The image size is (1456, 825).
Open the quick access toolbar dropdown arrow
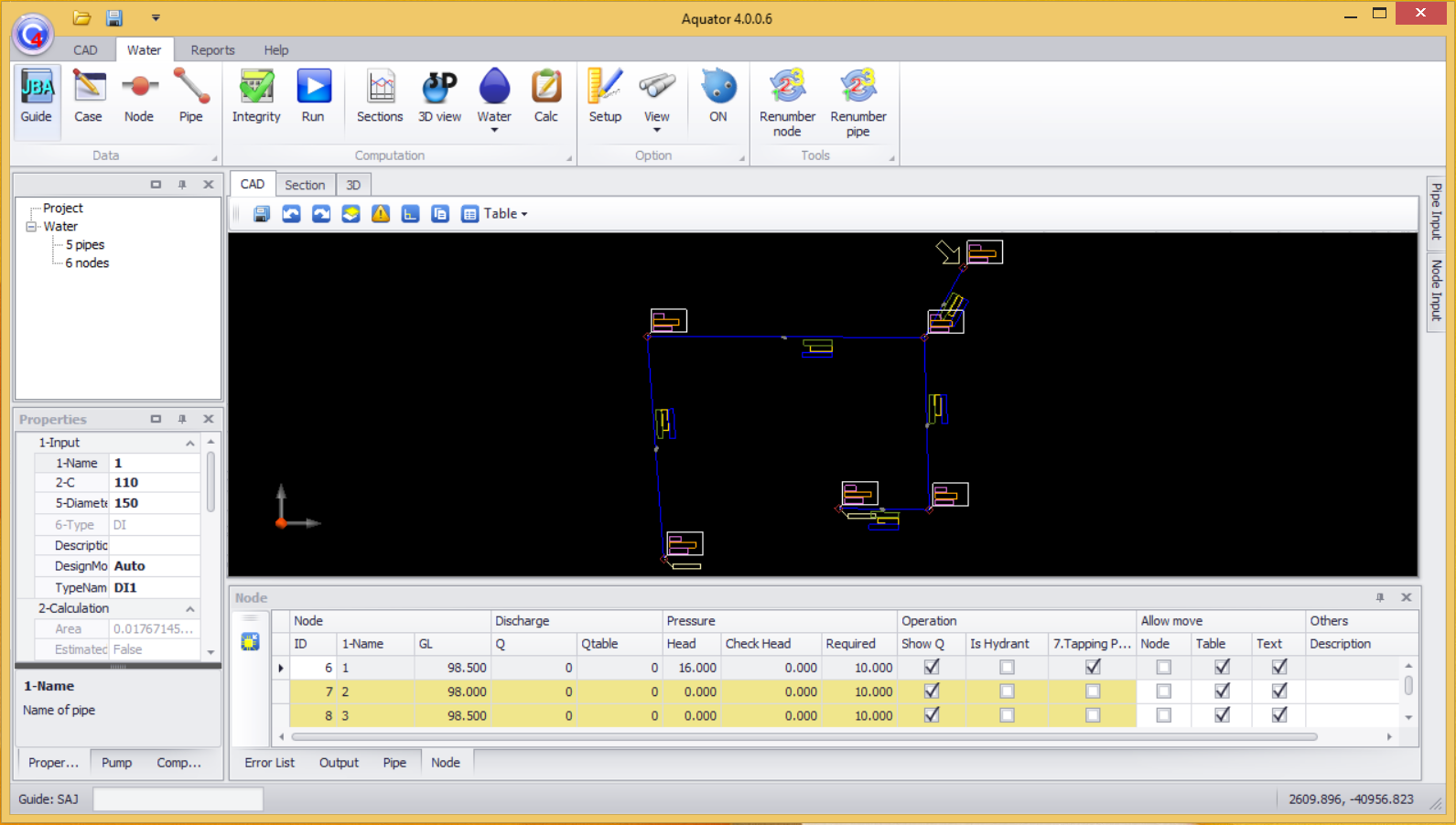[156, 17]
